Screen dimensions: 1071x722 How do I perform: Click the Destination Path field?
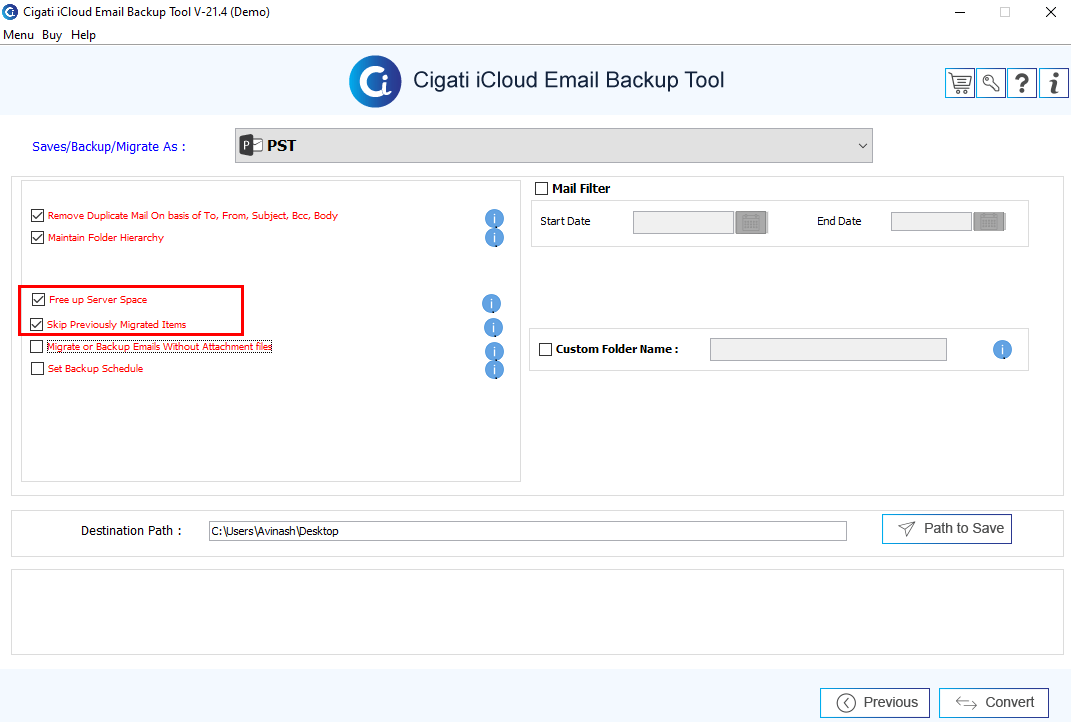pyautogui.click(x=528, y=531)
